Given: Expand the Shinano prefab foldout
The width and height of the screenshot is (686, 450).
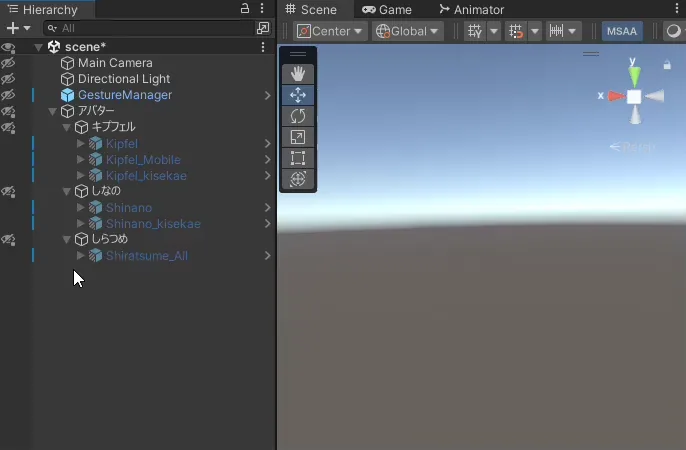Looking at the screenshot, I should 80,207.
